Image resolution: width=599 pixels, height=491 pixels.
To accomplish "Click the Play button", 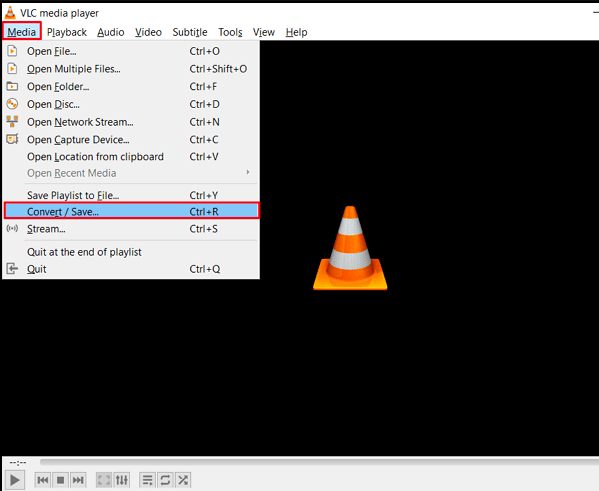I will click(15, 480).
